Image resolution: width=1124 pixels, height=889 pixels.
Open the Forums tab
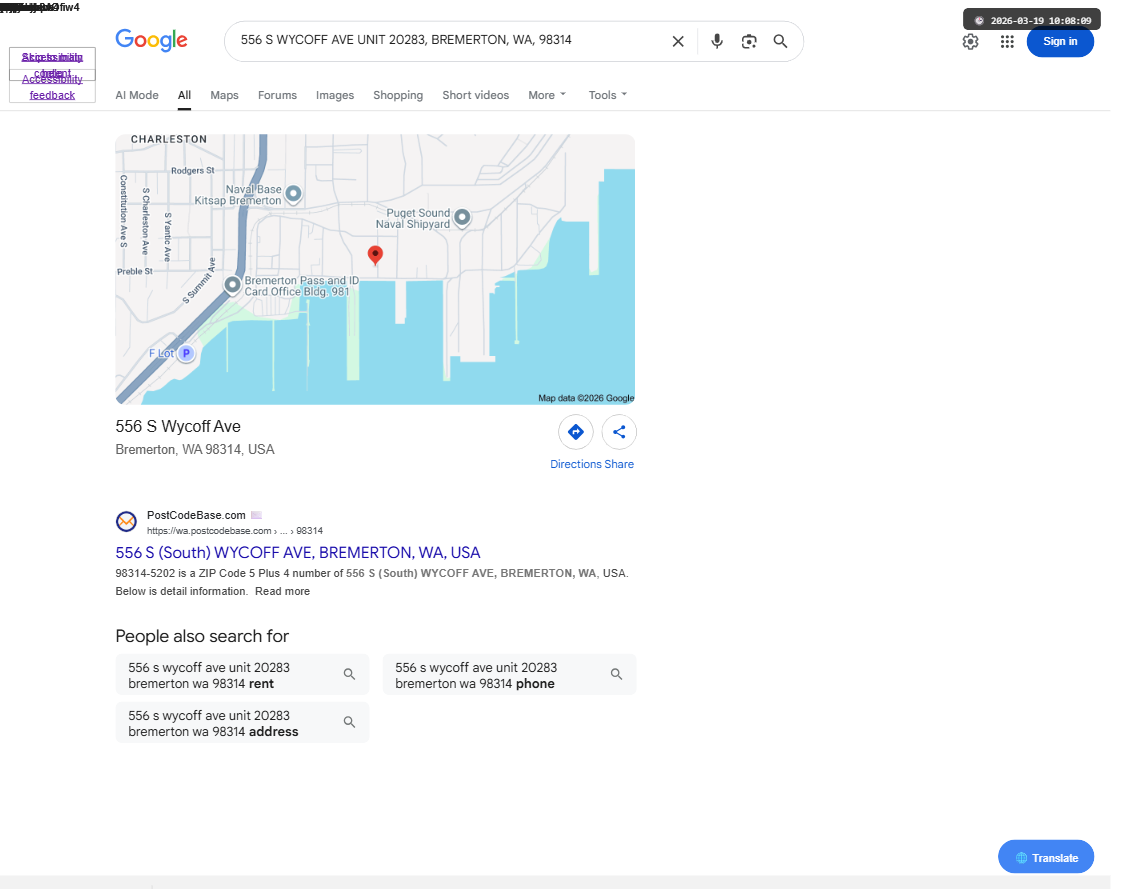(277, 95)
